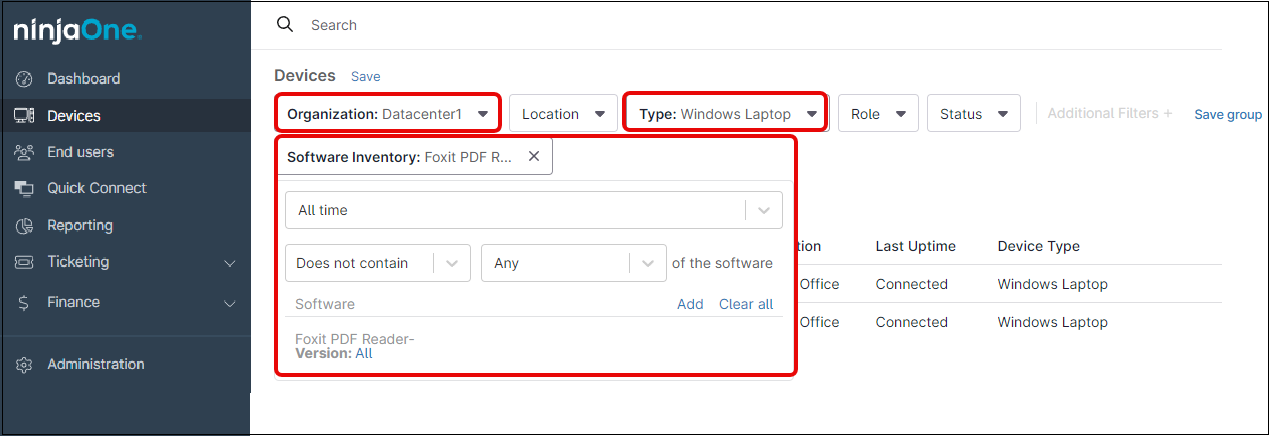Click the Finance dollar sign icon
The image size is (1271, 436).
point(24,302)
